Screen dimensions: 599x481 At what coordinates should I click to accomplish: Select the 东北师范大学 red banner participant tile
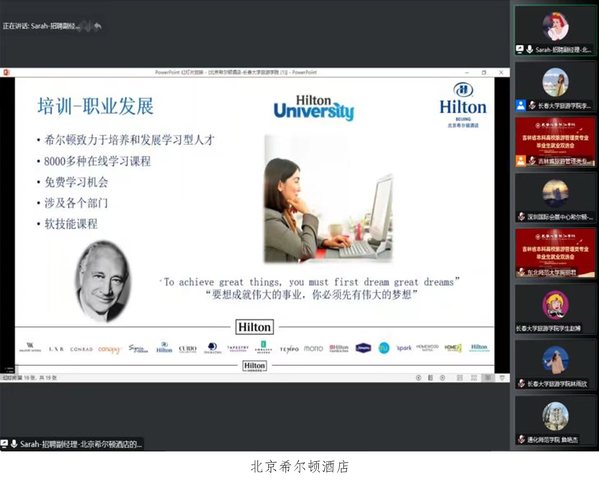pos(555,253)
